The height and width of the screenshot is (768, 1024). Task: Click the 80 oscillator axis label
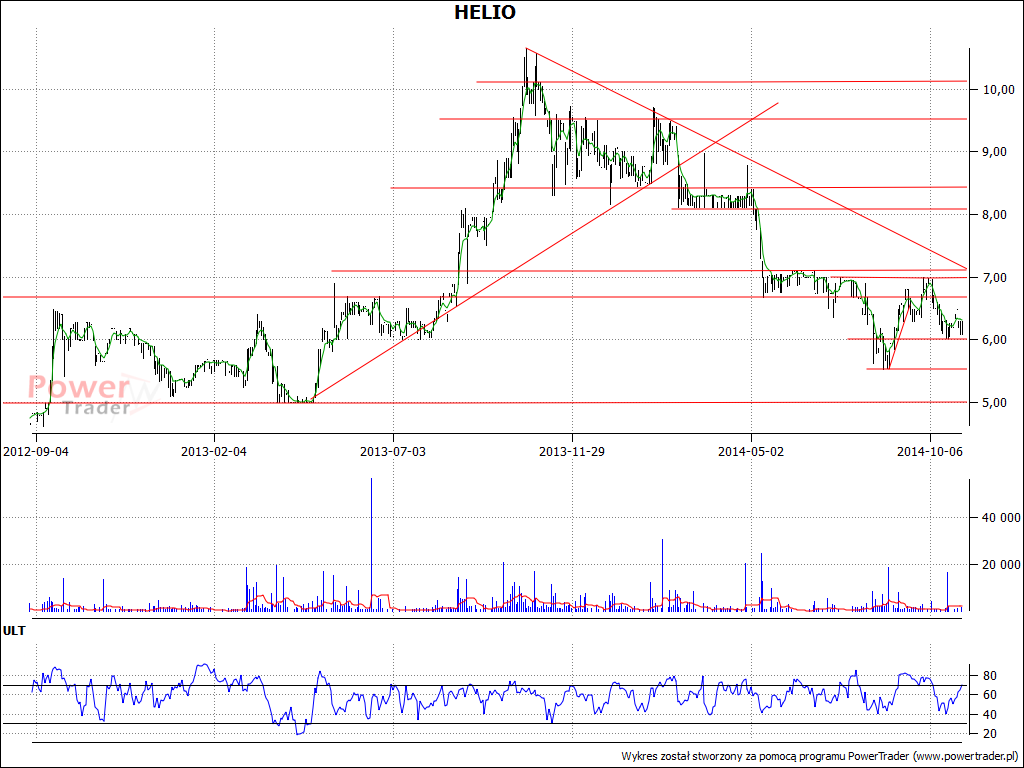989,675
